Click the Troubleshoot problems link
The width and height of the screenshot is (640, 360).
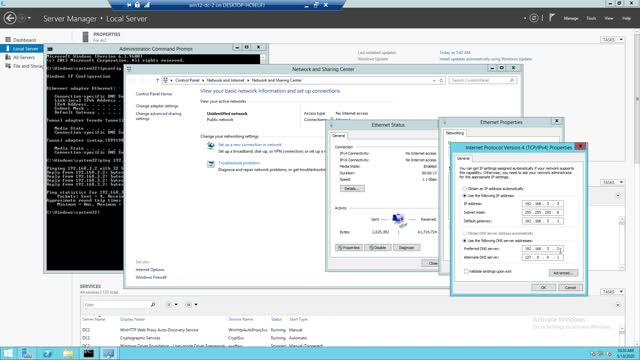[239, 163]
